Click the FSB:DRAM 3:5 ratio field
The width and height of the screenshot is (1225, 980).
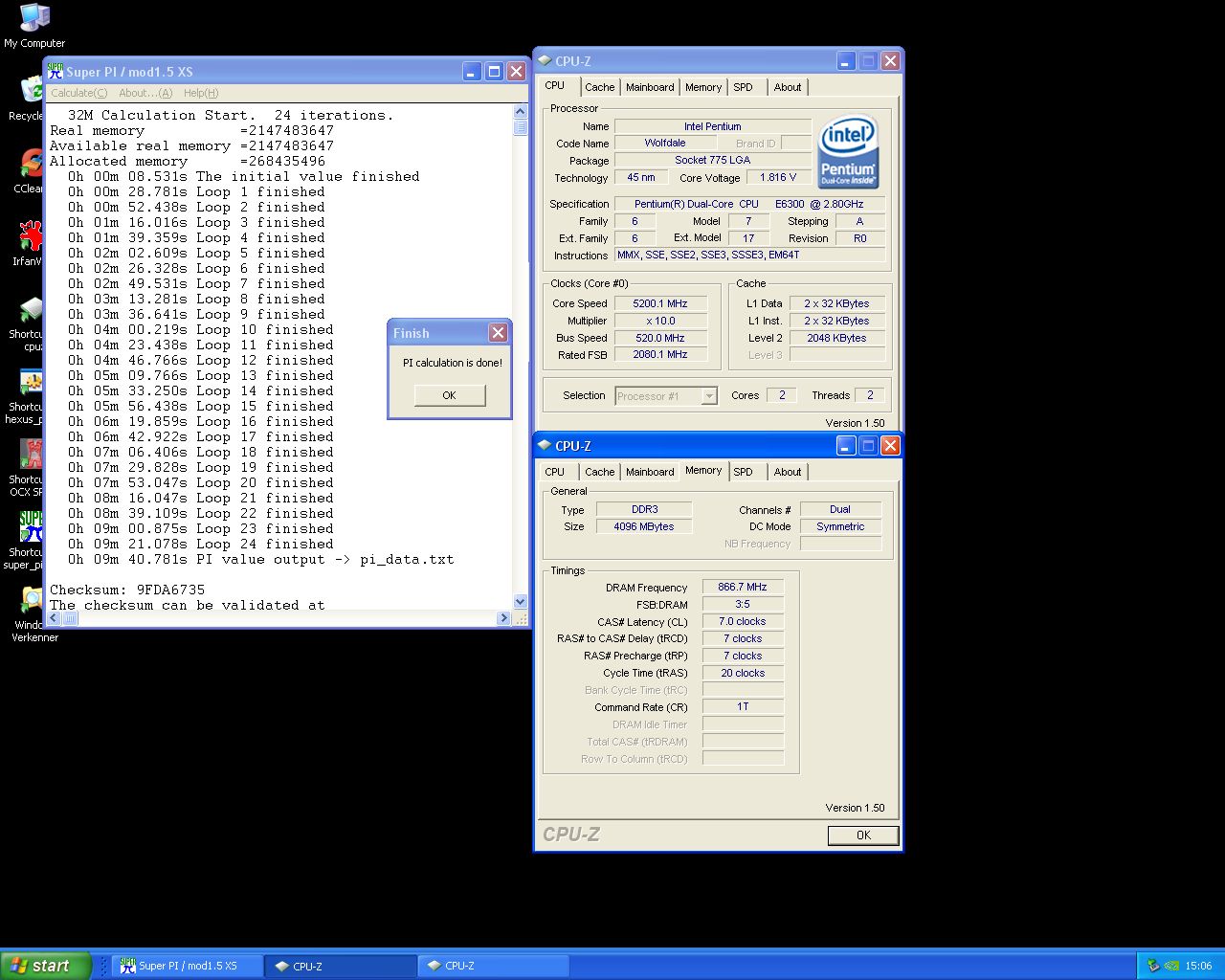point(743,604)
